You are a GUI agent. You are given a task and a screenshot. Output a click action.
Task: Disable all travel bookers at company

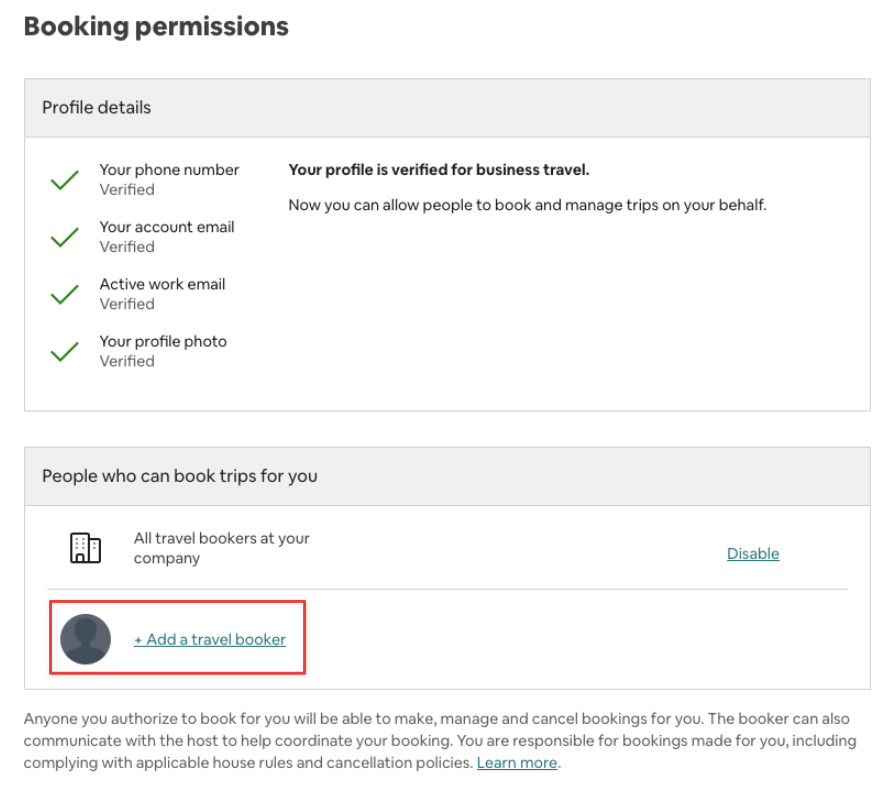pyautogui.click(x=753, y=554)
